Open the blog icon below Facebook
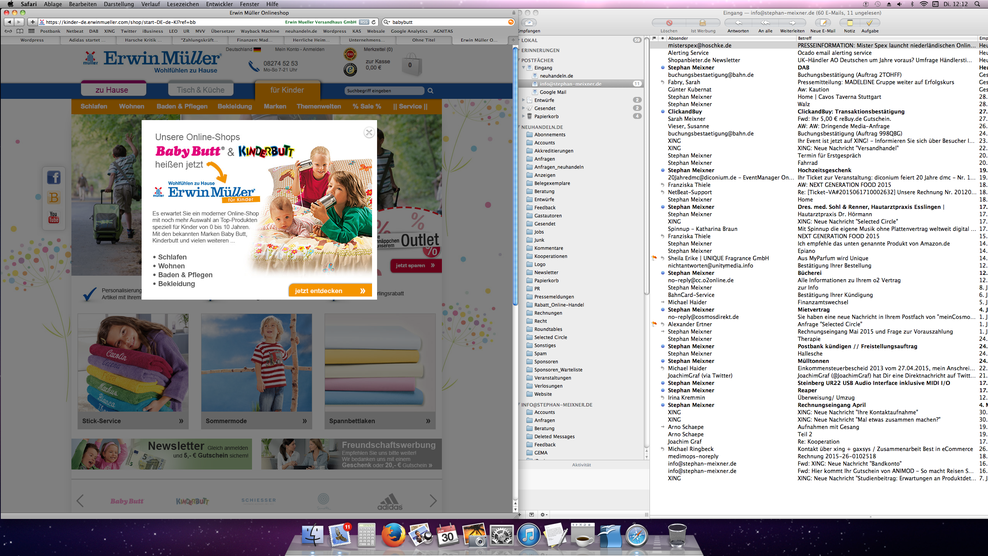The image size is (988, 556). click(x=54, y=198)
